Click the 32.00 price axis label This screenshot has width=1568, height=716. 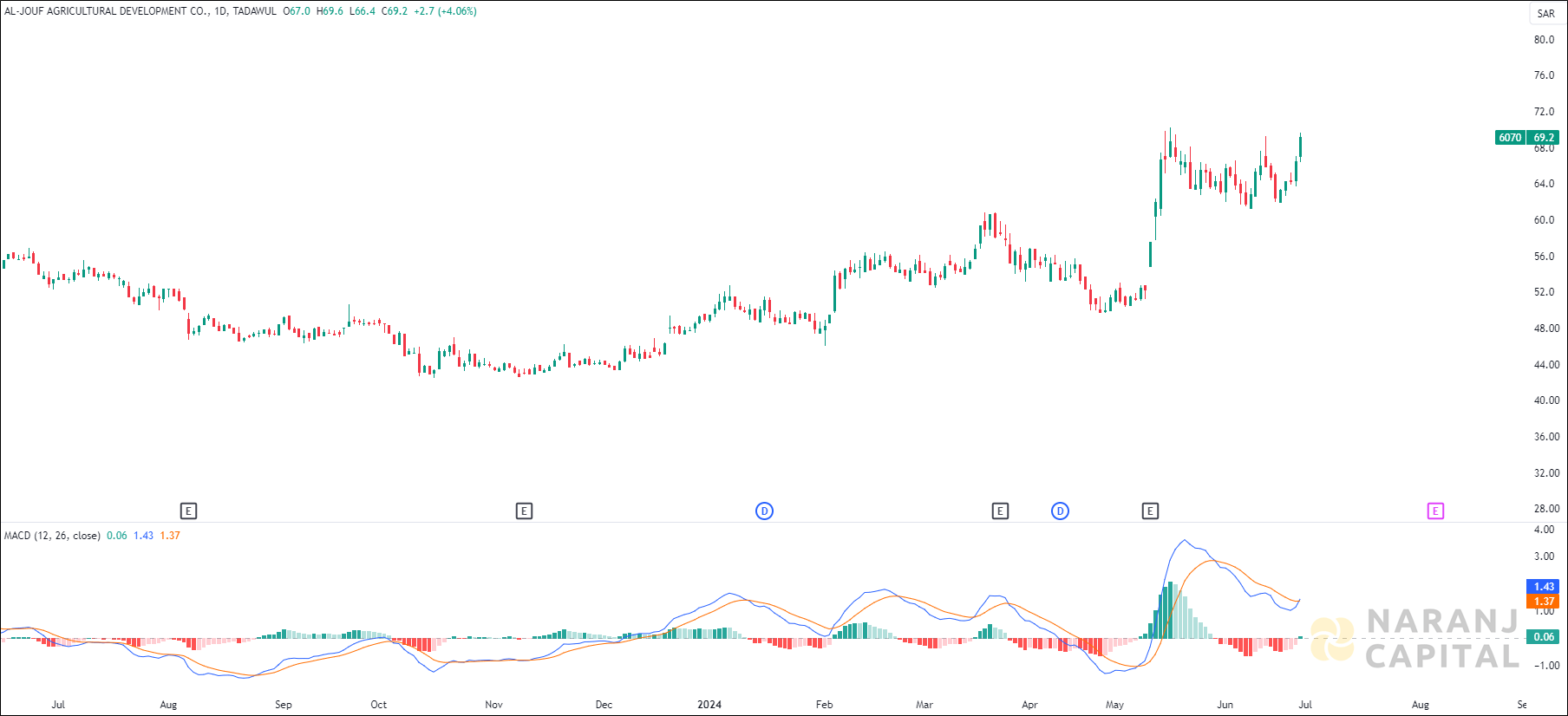(x=1546, y=473)
